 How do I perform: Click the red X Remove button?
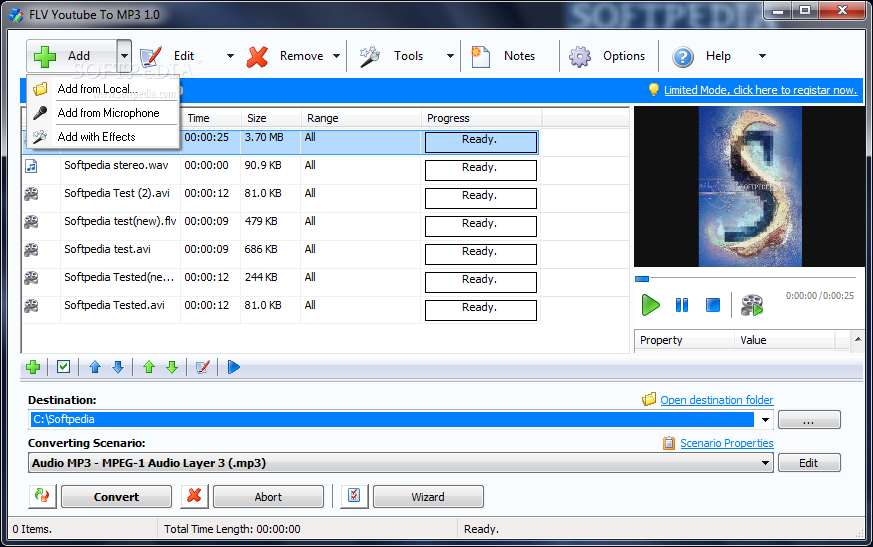285,56
